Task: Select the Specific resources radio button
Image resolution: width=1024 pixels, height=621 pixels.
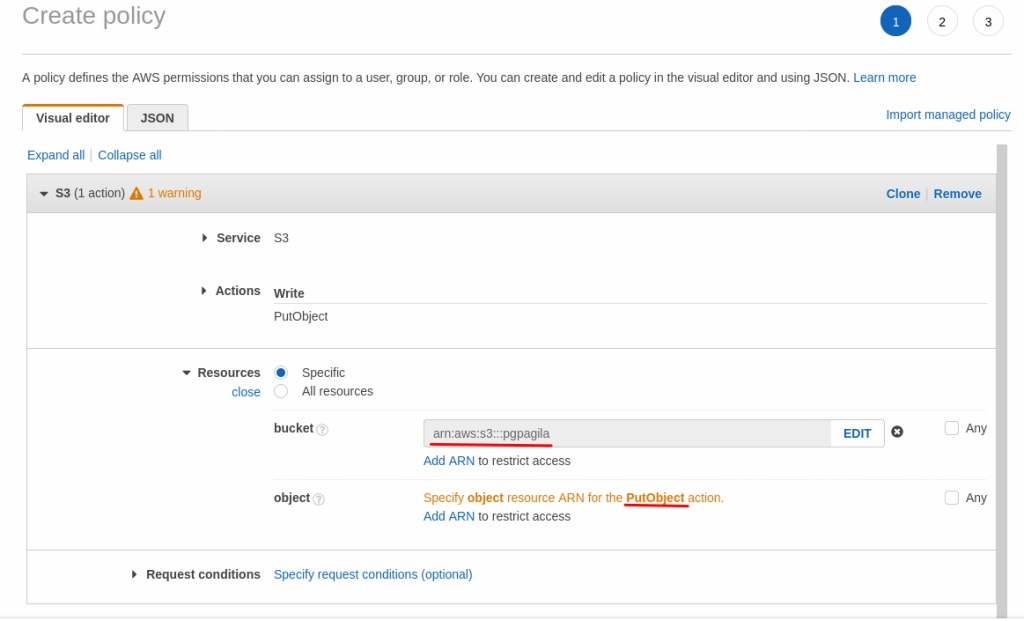Action: pos(281,372)
